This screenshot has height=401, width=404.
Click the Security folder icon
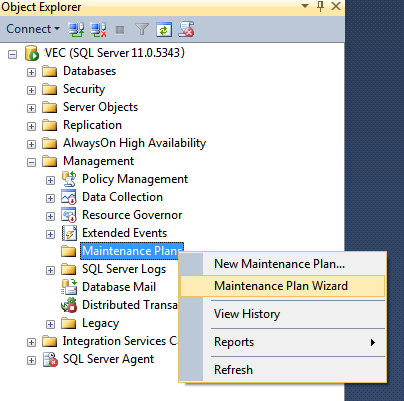coord(50,89)
